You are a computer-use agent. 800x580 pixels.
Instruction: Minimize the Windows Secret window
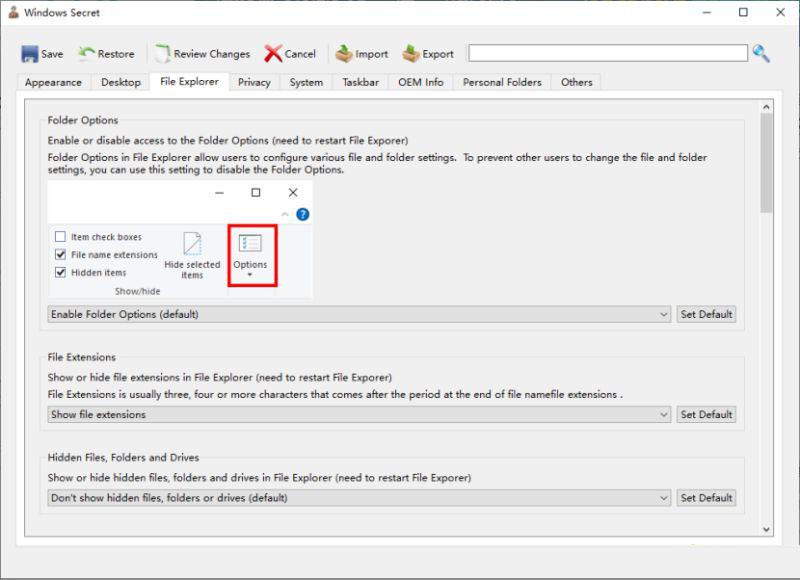pyautogui.click(x=707, y=12)
